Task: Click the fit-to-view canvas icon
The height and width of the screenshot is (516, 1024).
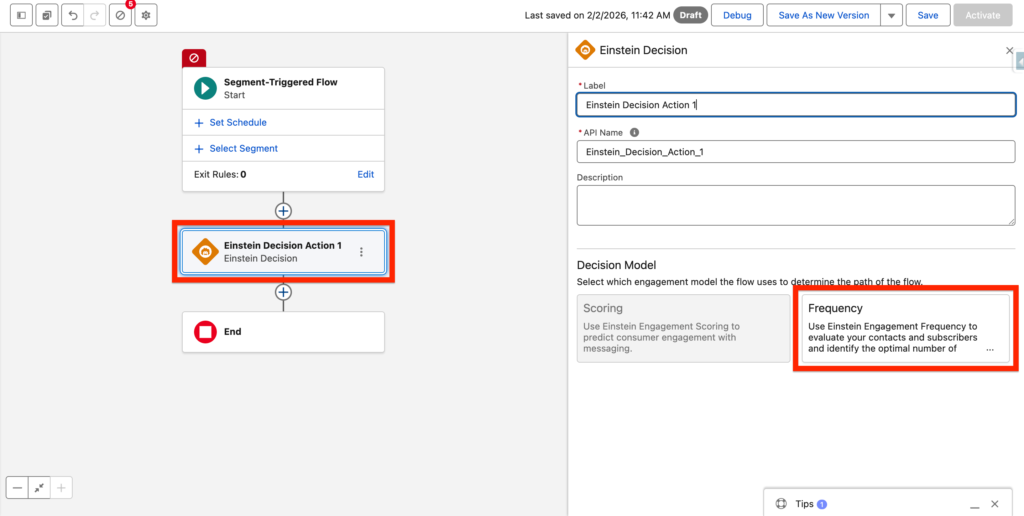Action: 39,488
